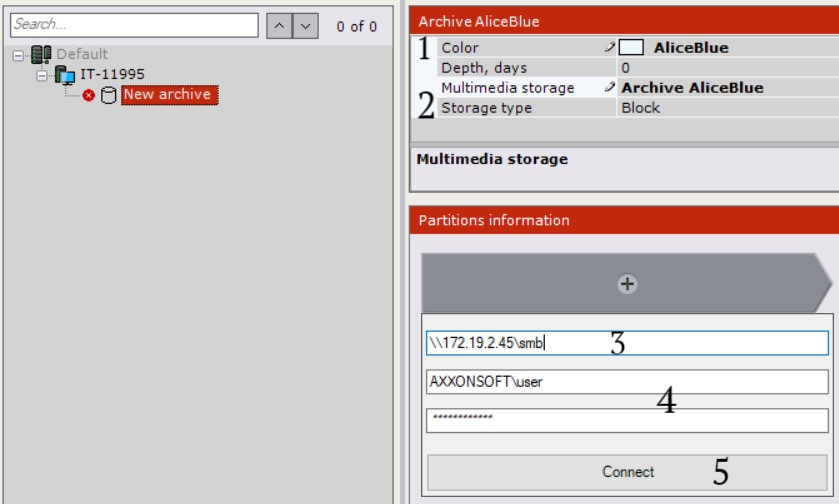Open the Storage type Block value
Image resolution: width=839 pixels, height=504 pixels.
coord(640,108)
